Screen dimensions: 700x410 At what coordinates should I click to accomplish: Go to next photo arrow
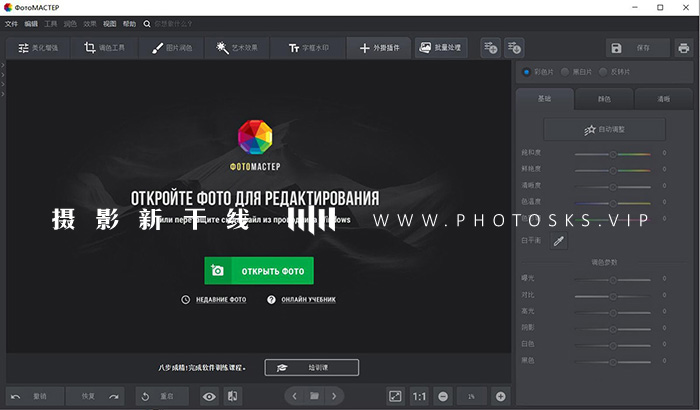click(x=334, y=396)
